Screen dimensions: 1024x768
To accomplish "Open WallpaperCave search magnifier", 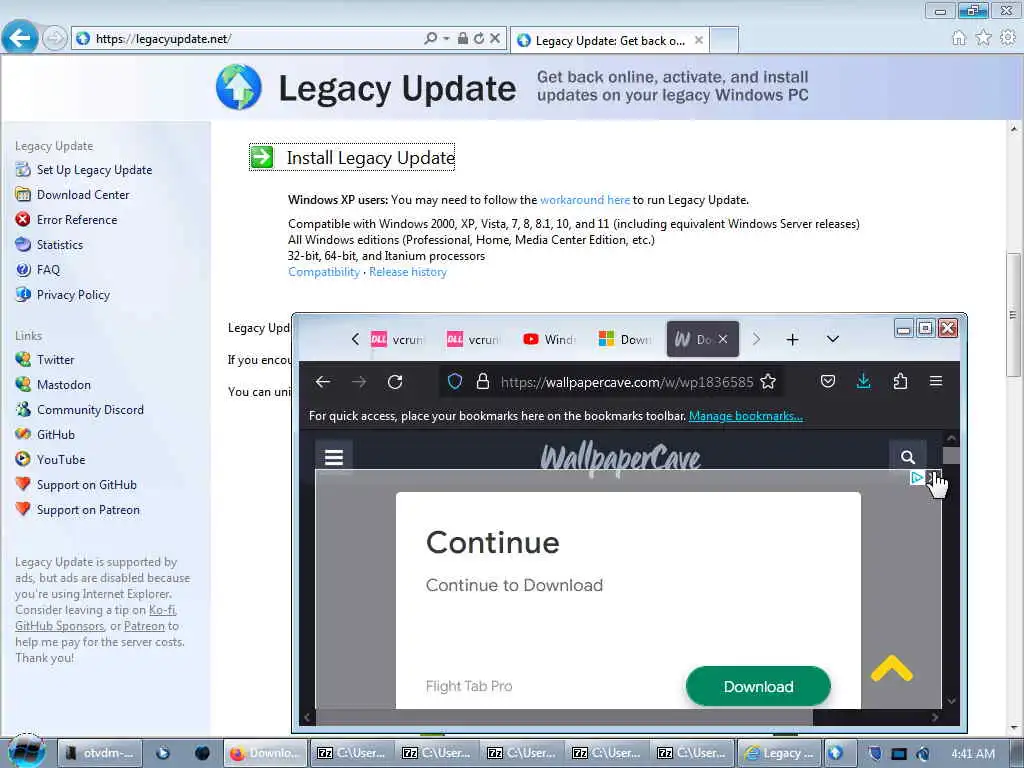I will click(x=907, y=457).
